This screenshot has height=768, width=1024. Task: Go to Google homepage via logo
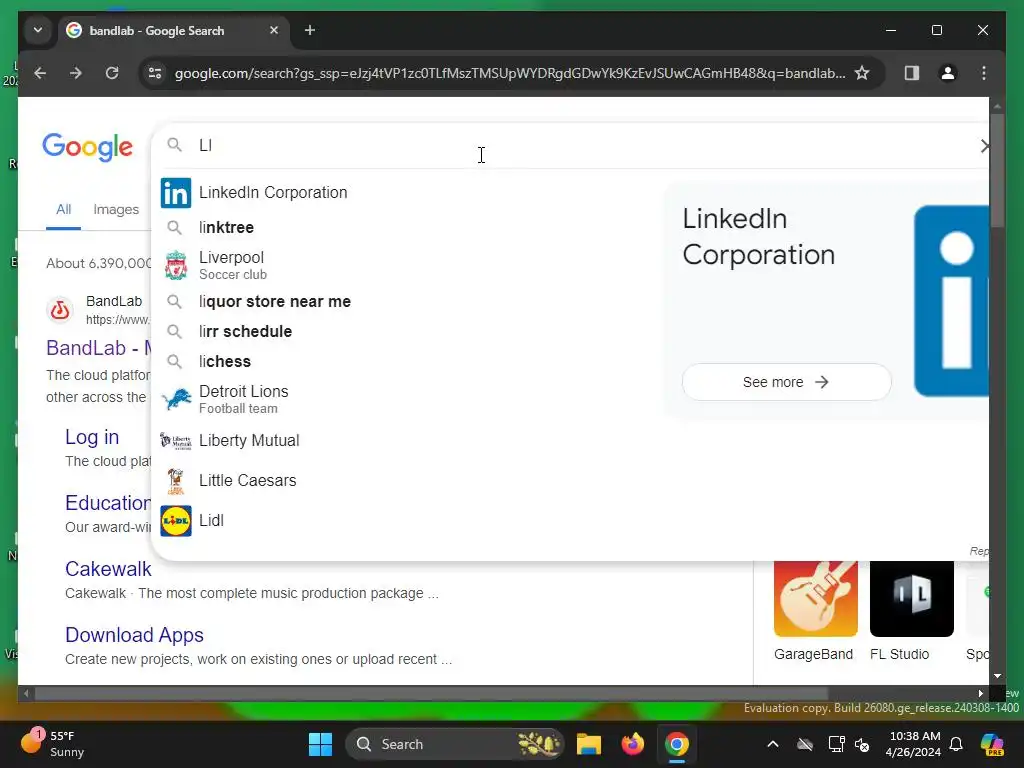pyautogui.click(x=88, y=147)
